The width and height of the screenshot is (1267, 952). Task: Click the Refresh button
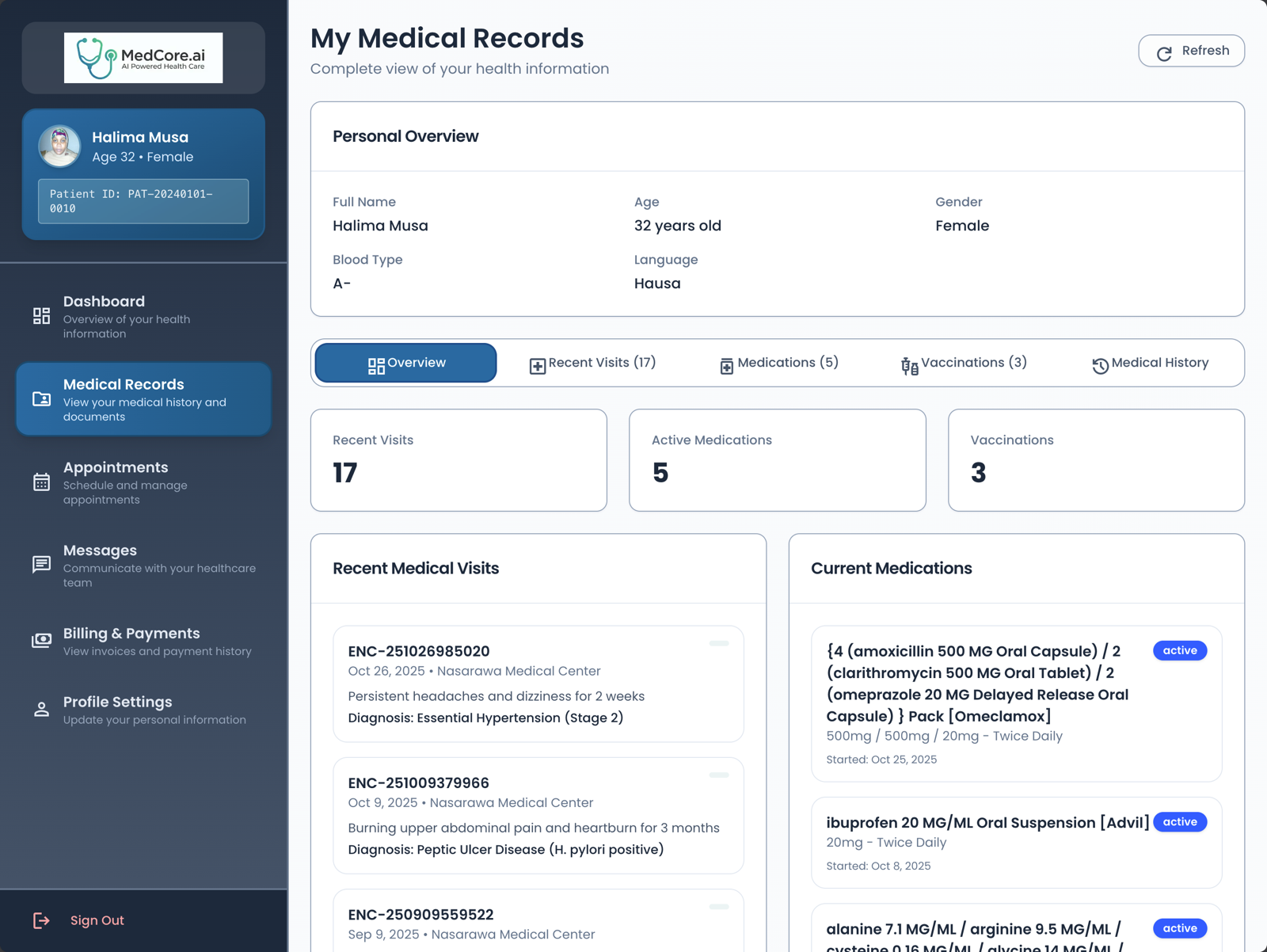tap(1191, 51)
